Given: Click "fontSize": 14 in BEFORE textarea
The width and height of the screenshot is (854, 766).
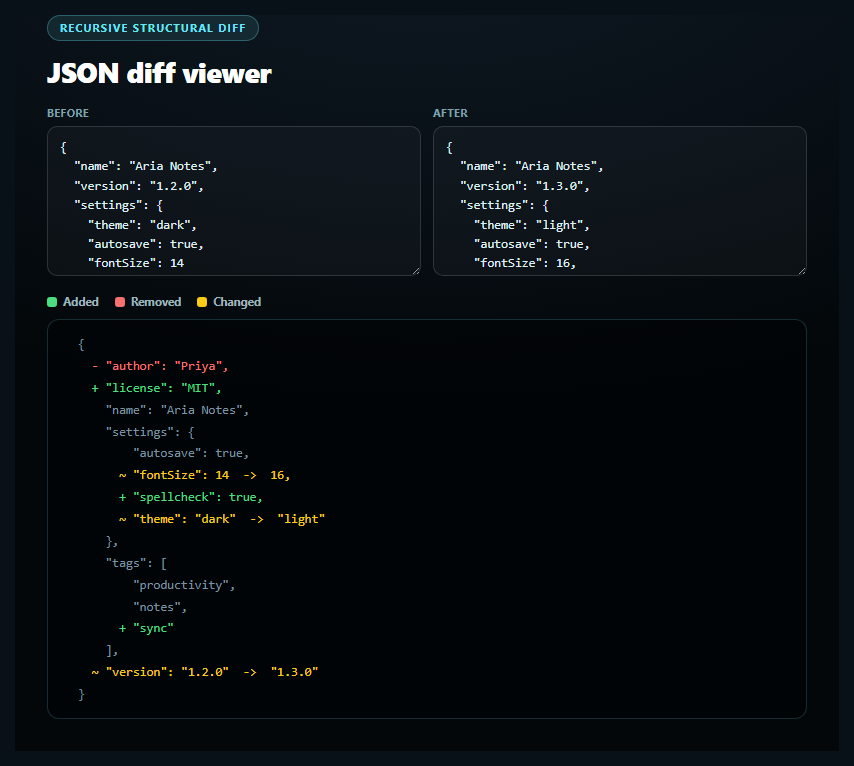Looking at the screenshot, I should click(x=136, y=263).
